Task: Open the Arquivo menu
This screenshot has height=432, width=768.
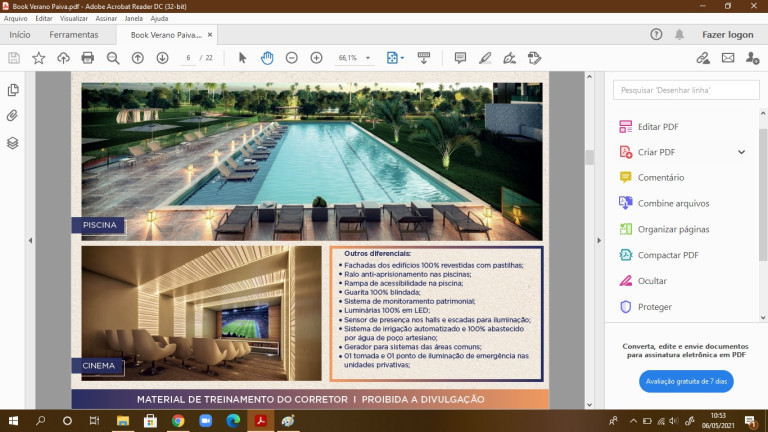Action: [x=16, y=19]
